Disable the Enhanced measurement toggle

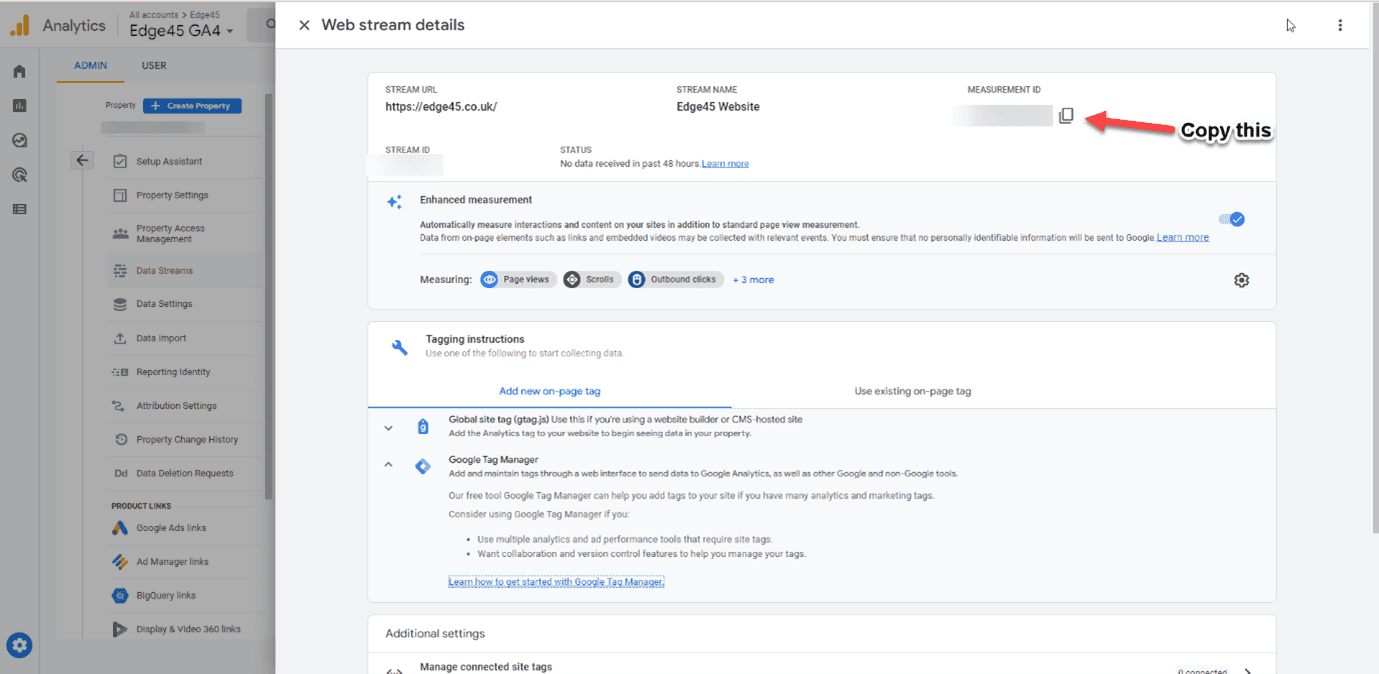click(1232, 219)
